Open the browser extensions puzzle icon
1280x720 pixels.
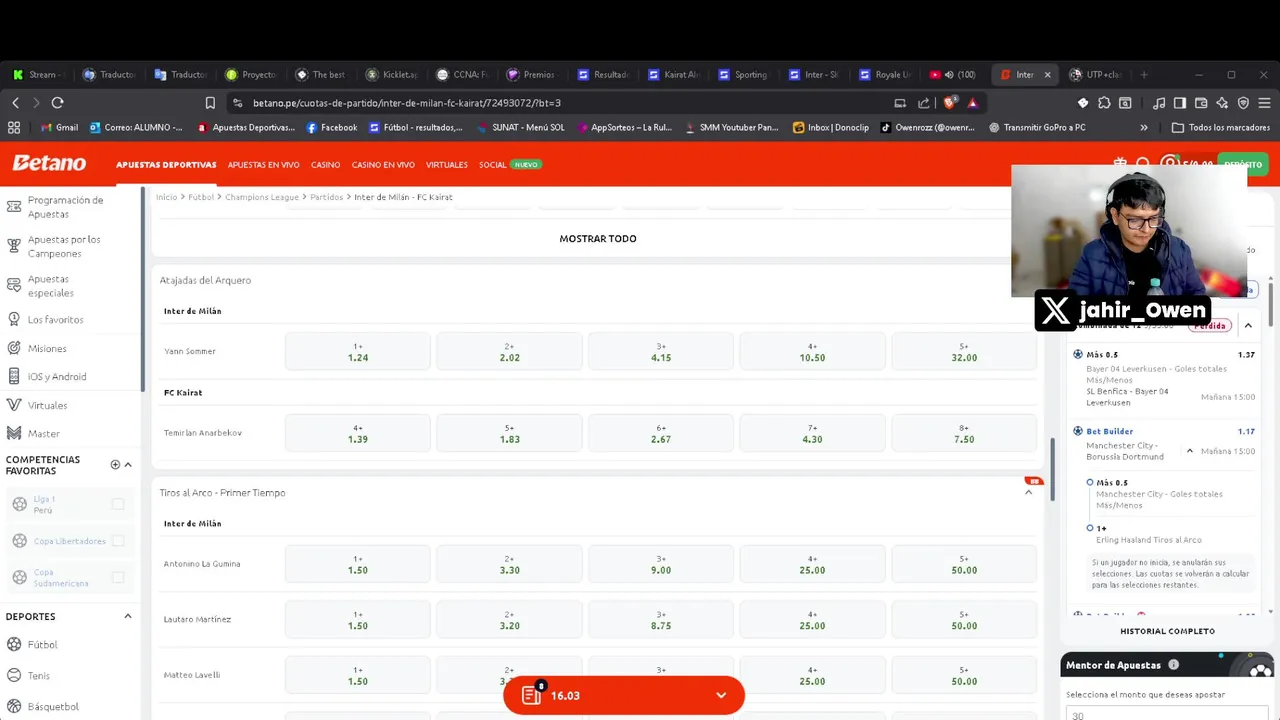coord(1104,102)
